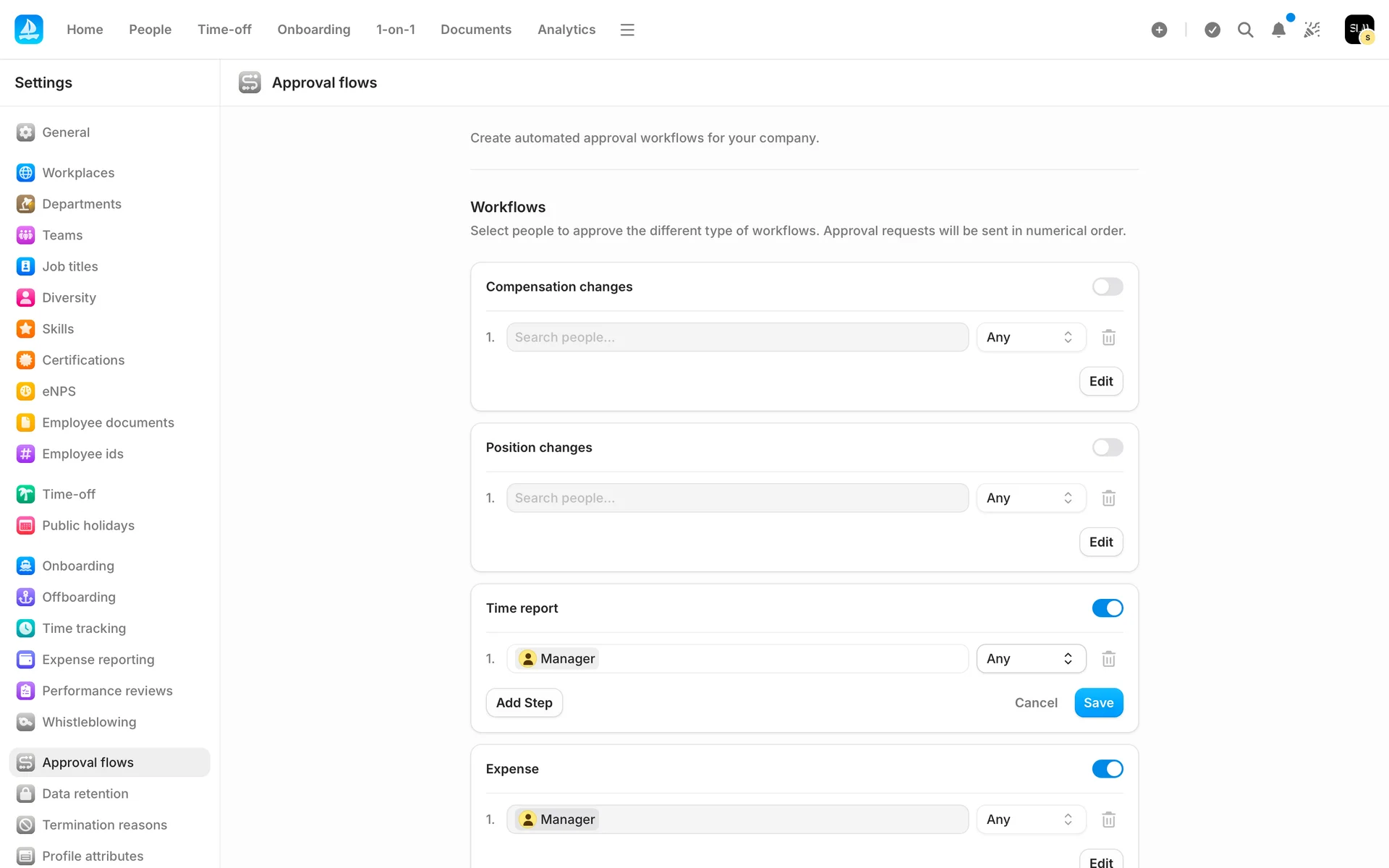Viewport: 1389px width, 868px height.
Task: Open search with the magnifier icon
Action: click(x=1245, y=30)
